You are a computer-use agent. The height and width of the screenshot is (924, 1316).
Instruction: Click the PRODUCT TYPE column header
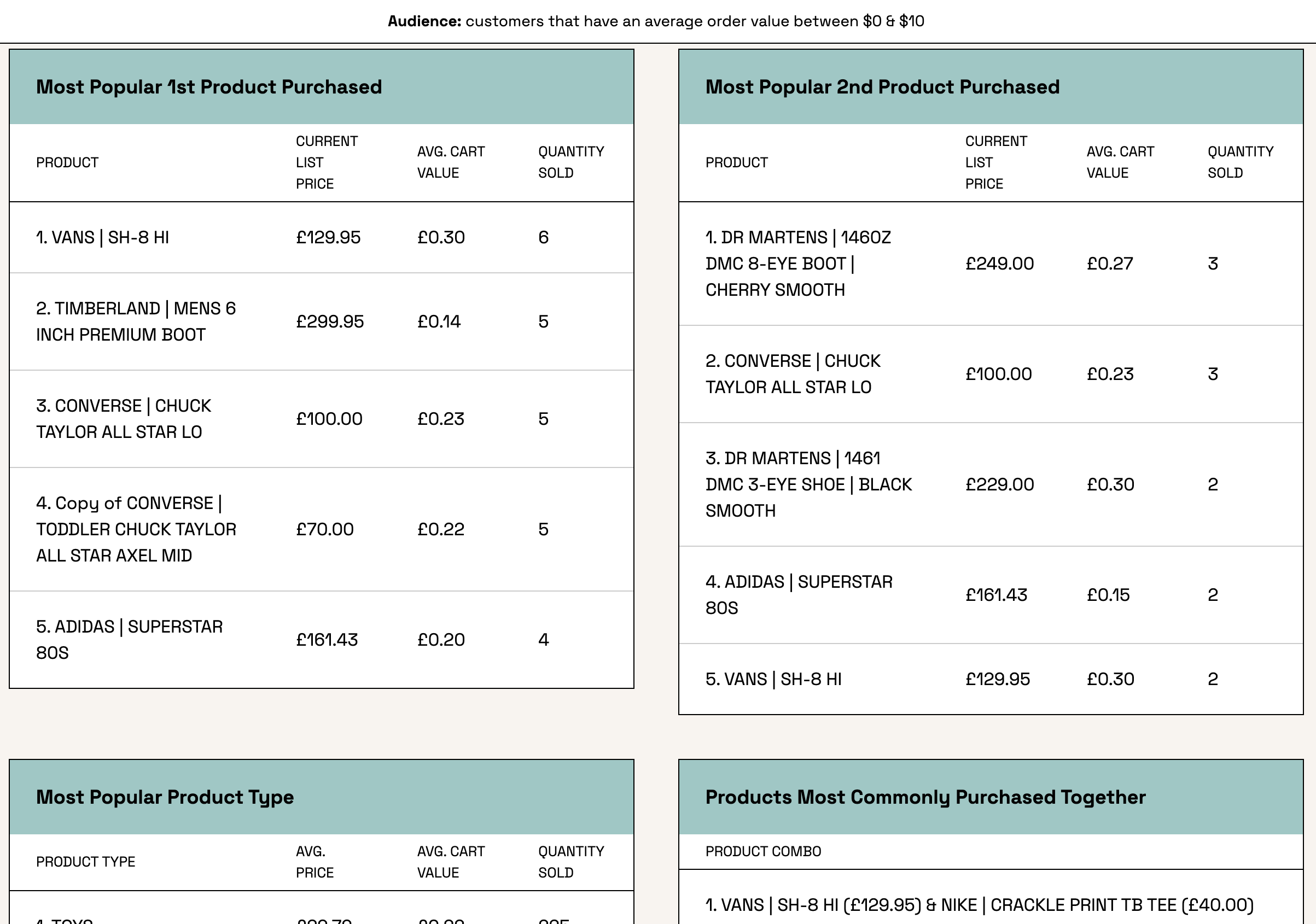coord(85,862)
